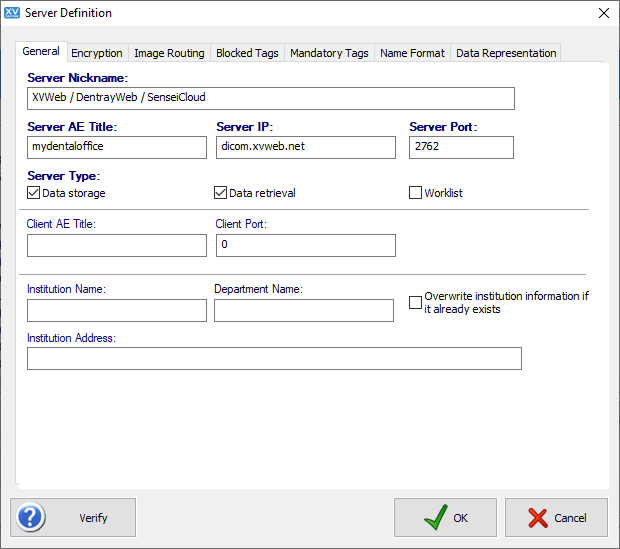Screen dimensions: 620x549
Task: Click the 'Server Nickname:' label
Action: 78,78
